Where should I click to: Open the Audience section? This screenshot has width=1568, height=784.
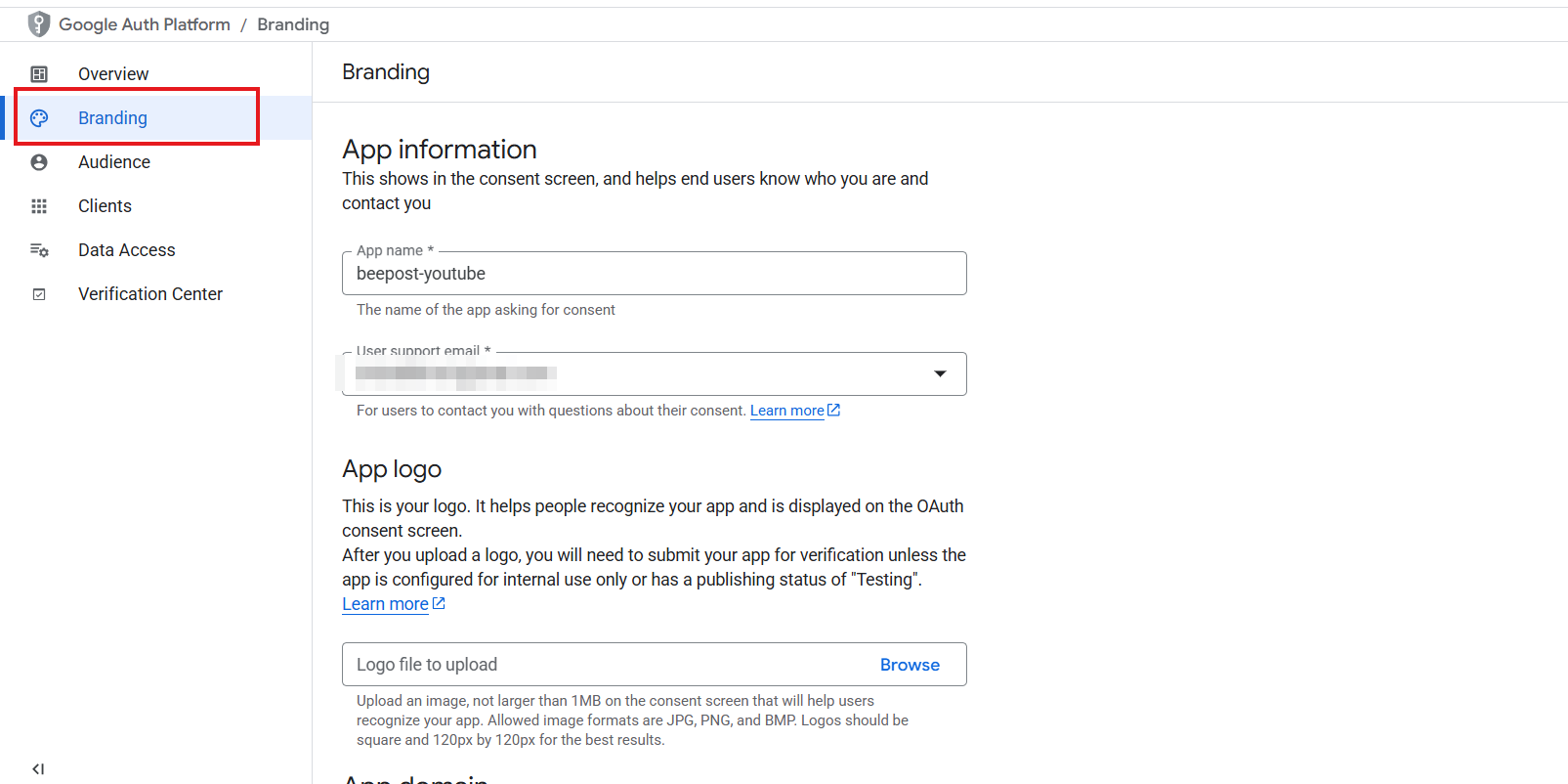click(156, 162)
